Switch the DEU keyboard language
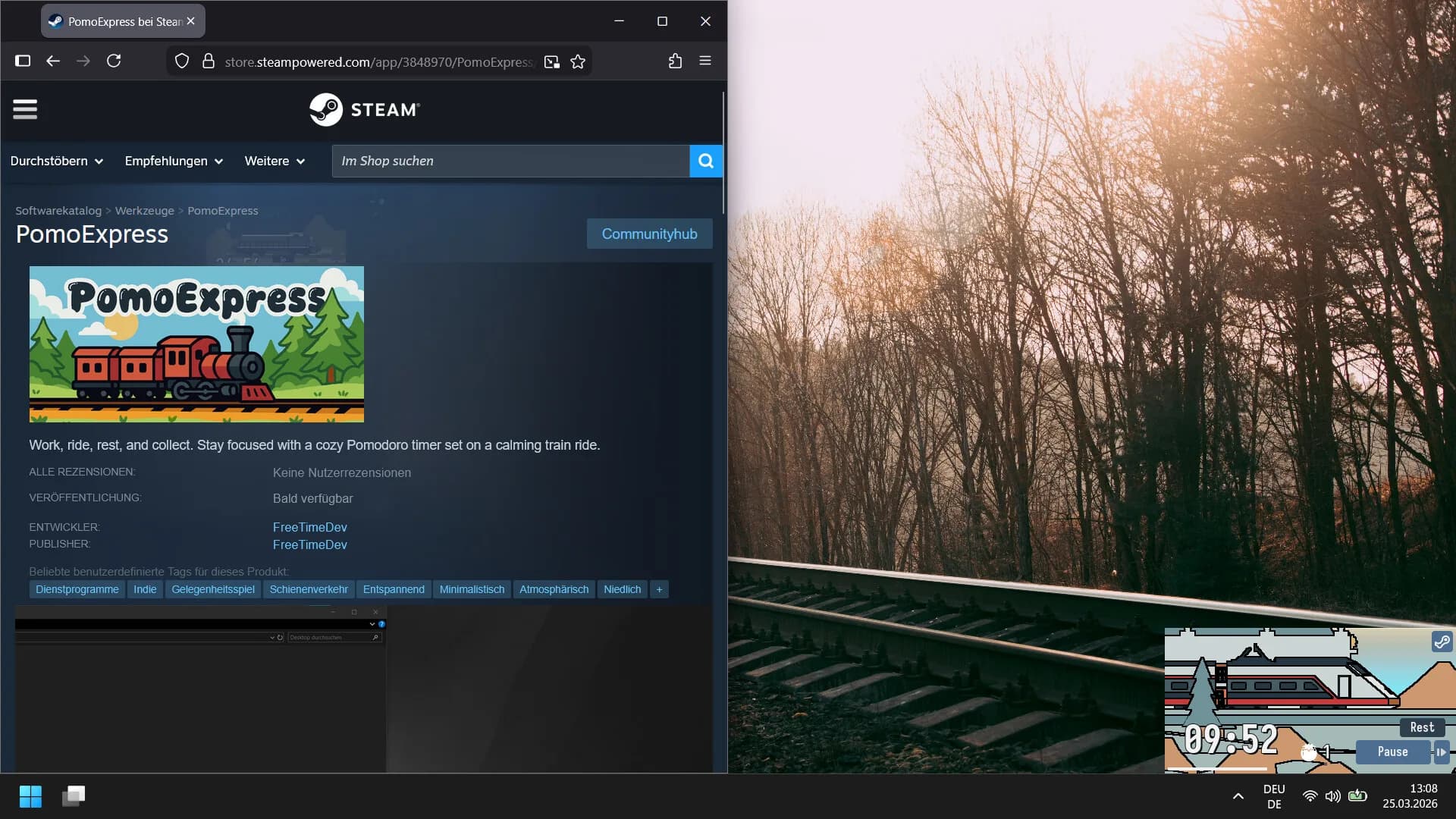The image size is (1456, 819). point(1274,796)
